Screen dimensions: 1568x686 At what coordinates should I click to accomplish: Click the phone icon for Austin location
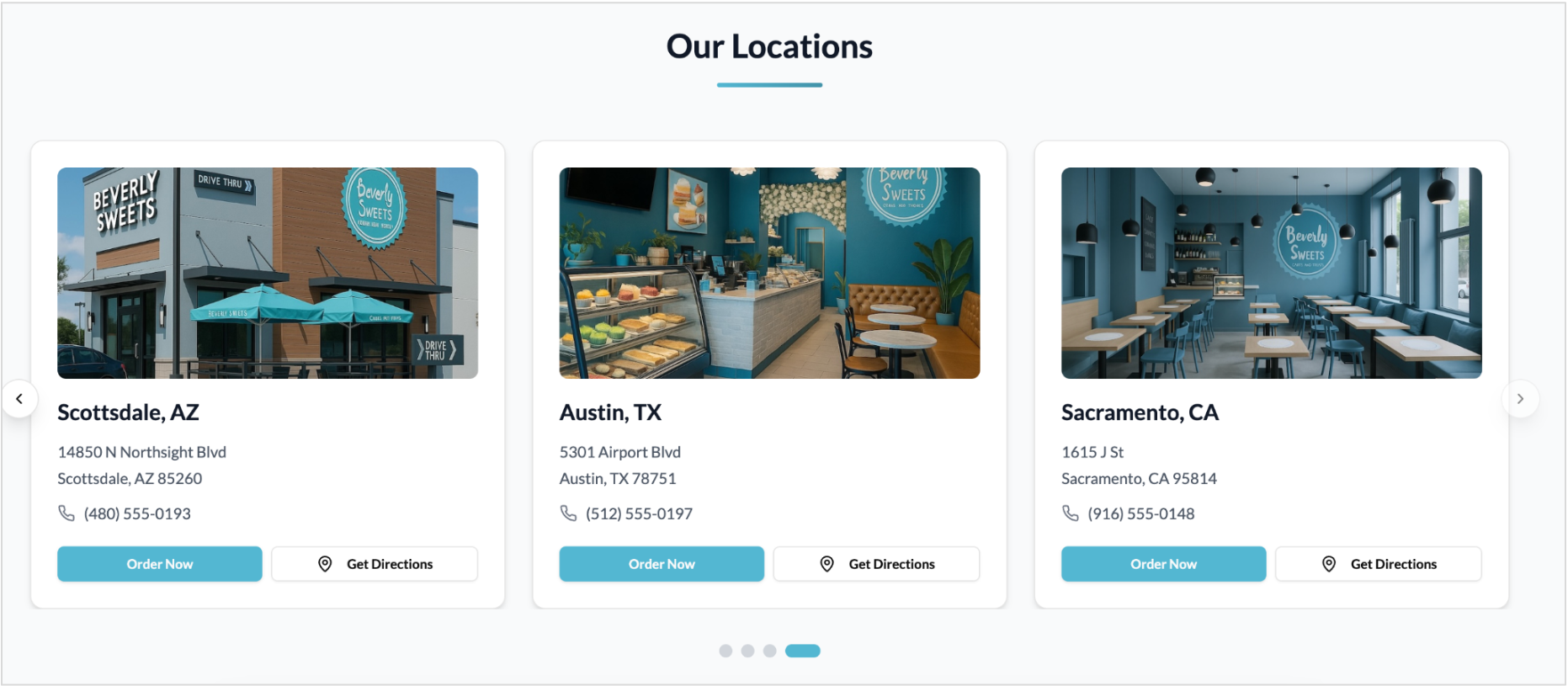point(569,513)
